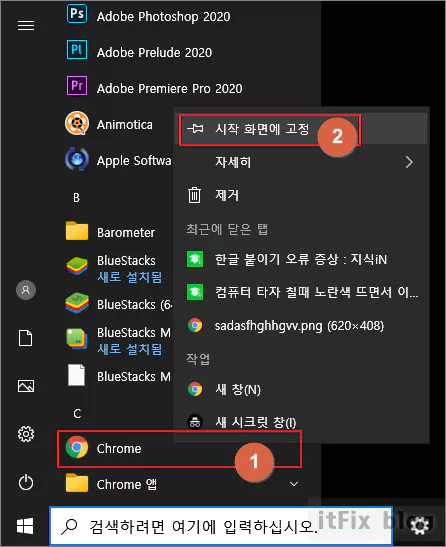This screenshot has width=446, height=547.
Task: Click the search magnifier icon
Action: tap(69, 526)
